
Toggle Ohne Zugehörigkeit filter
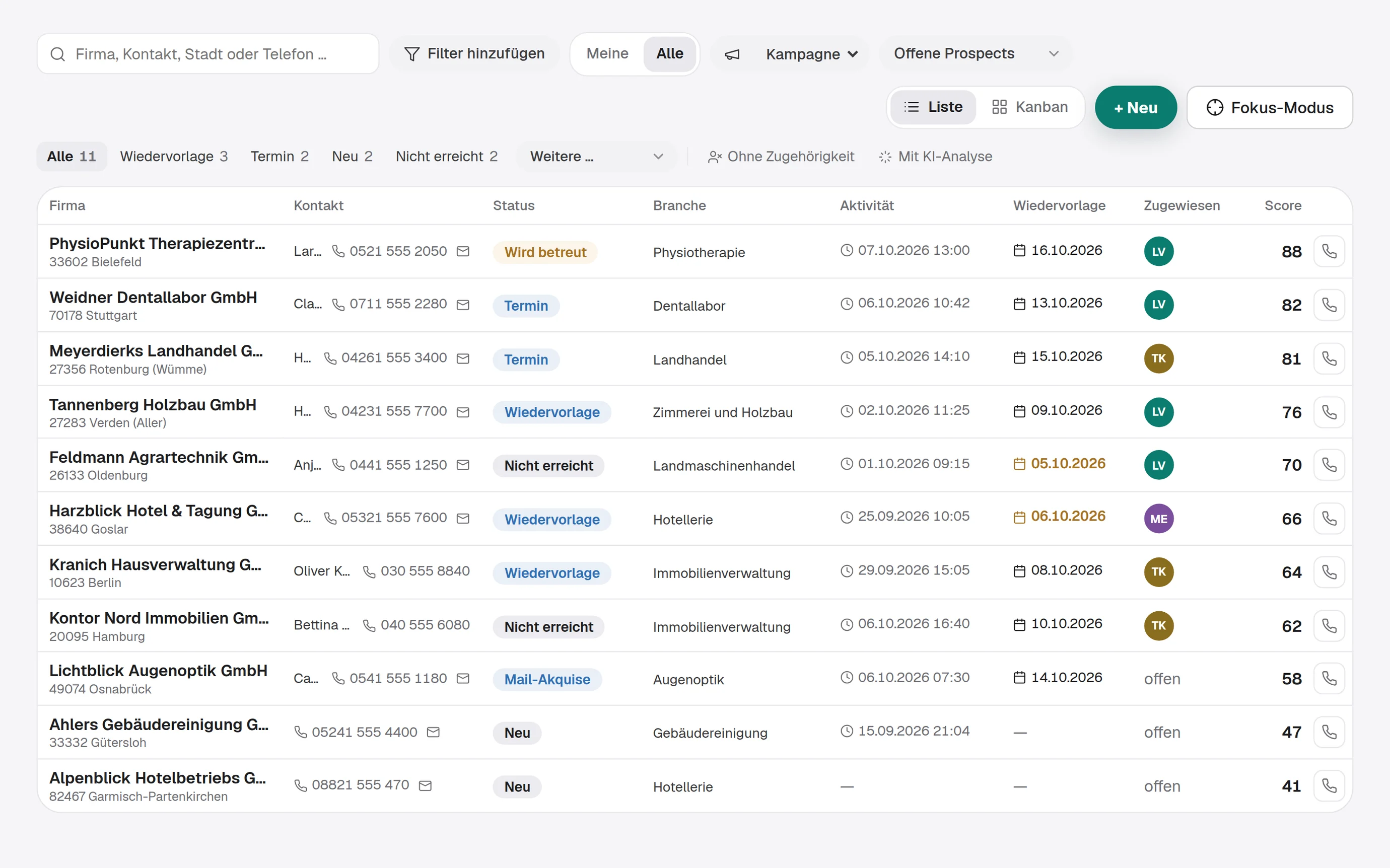(x=781, y=157)
